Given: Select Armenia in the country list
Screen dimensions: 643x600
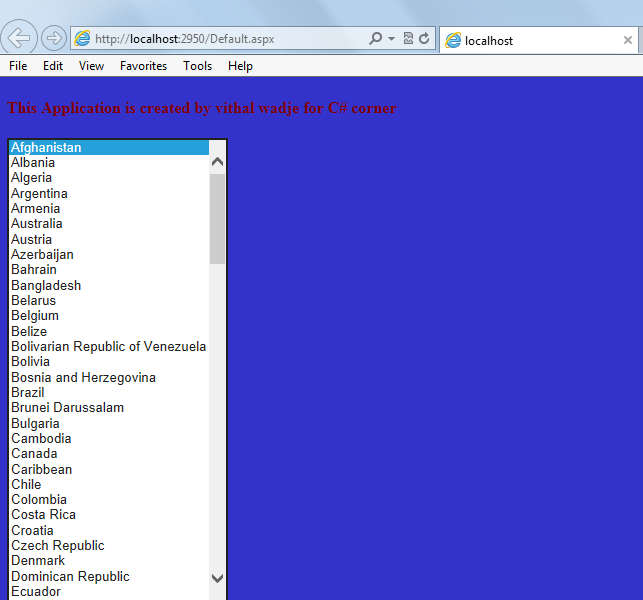Looking at the screenshot, I should 109,208.
